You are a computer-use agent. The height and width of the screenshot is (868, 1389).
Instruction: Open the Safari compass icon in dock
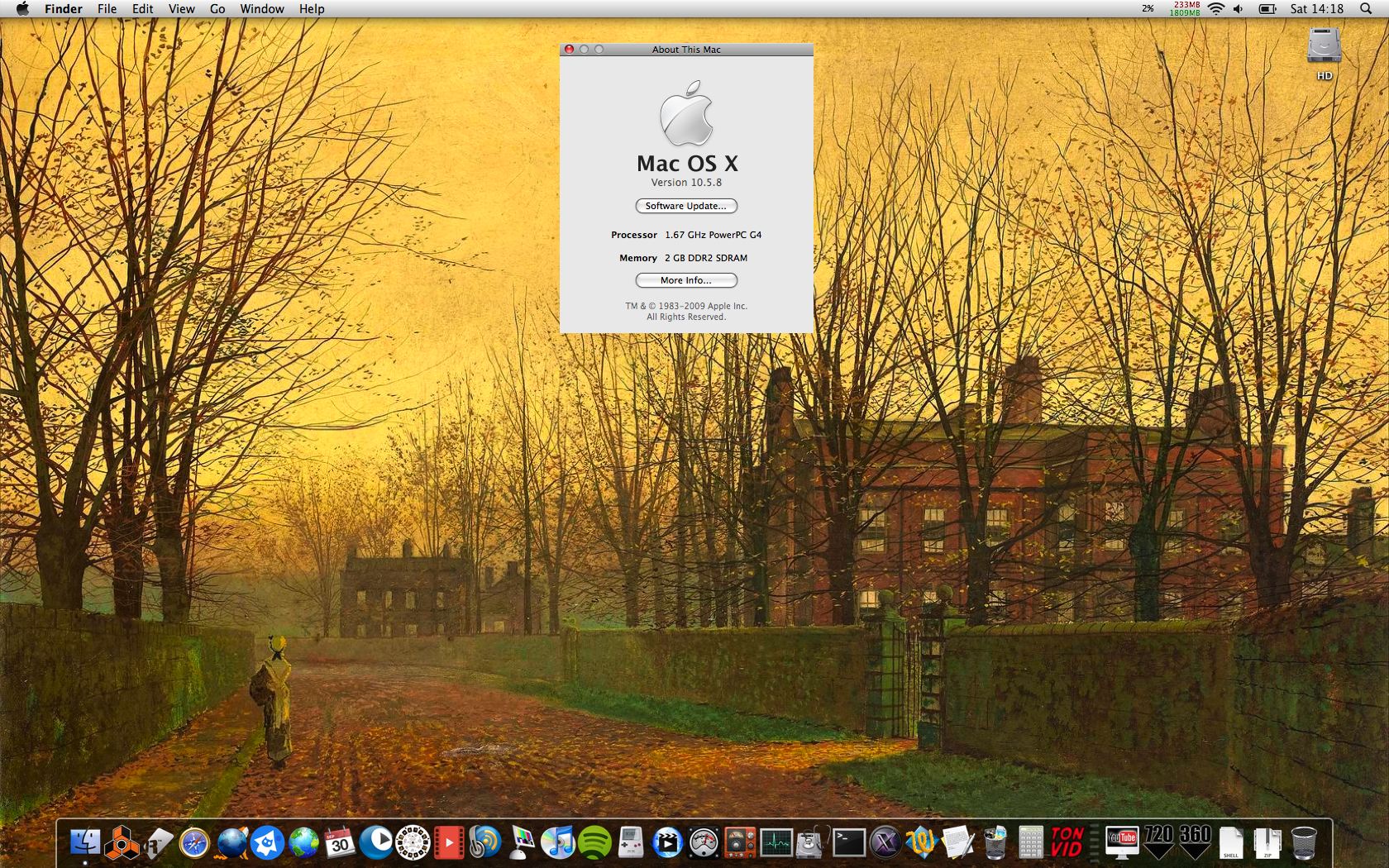[195, 842]
